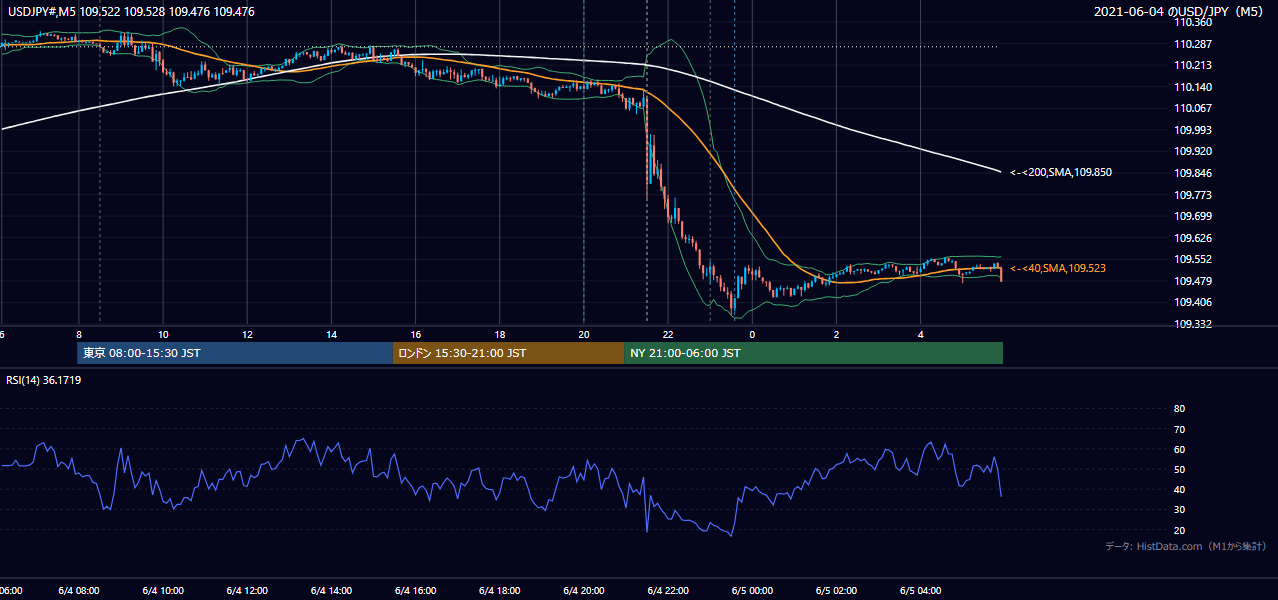The height and width of the screenshot is (600, 1278).
Task: Click bottom time label 6/4 08:00
Action: point(78,590)
